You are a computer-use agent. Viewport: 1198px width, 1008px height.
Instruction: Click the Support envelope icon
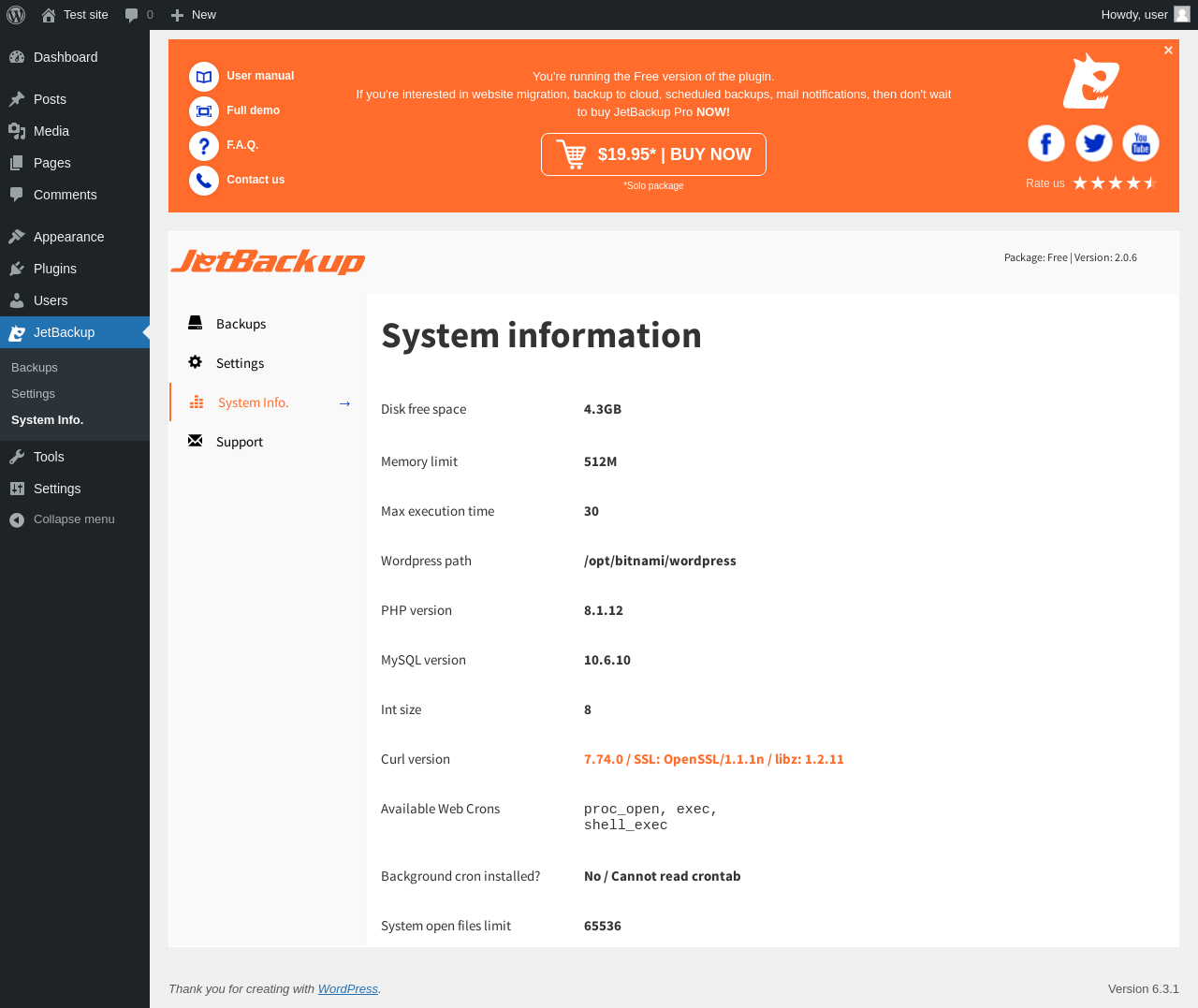[x=195, y=441]
